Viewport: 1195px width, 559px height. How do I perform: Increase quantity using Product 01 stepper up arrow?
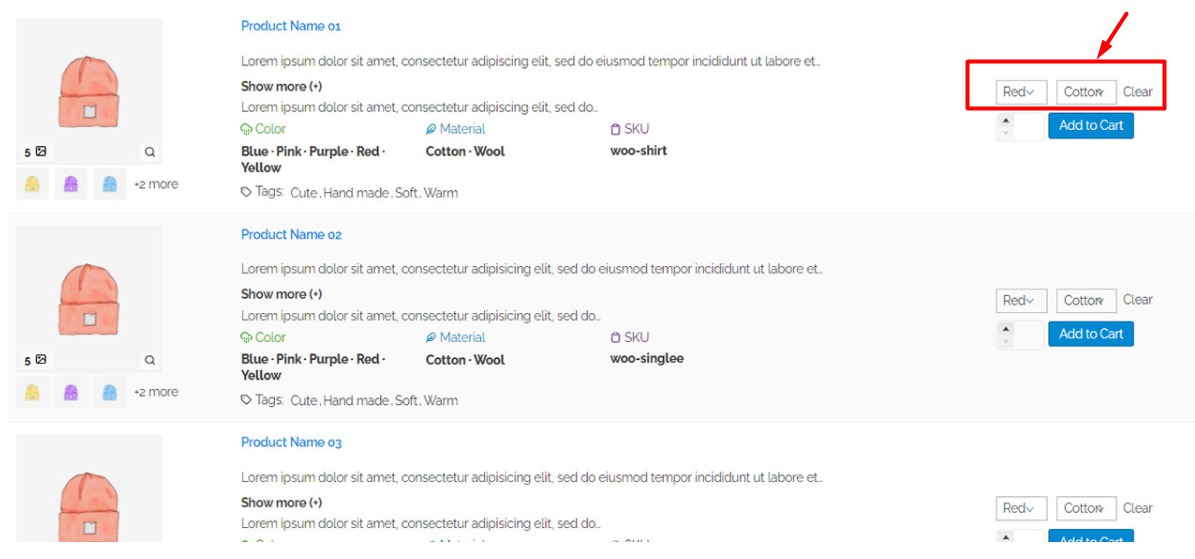(x=1006, y=120)
